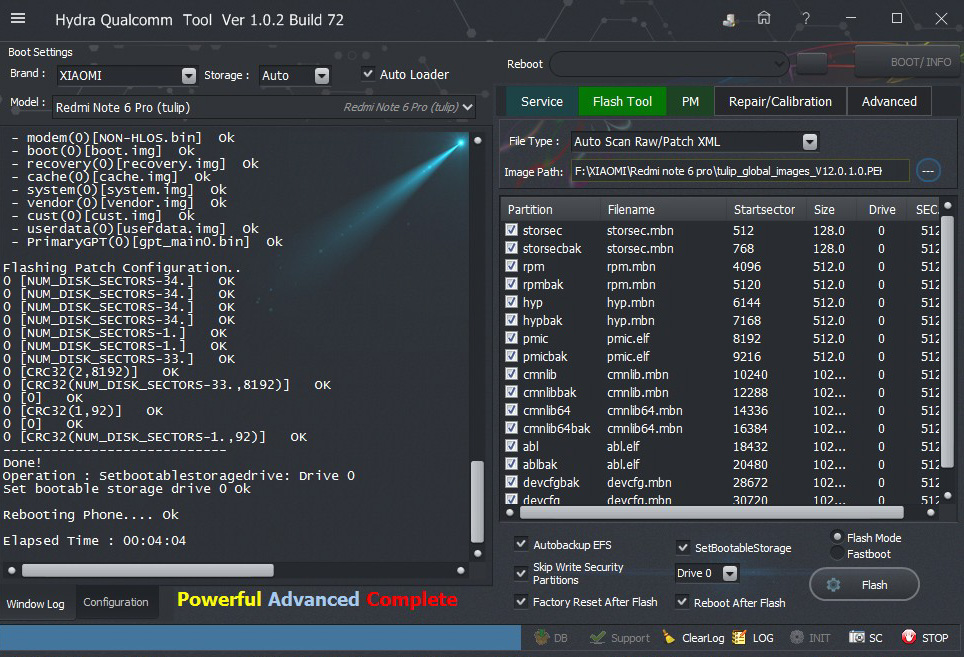Screen dimensions: 964x657
Task: Uncheck the Auto Loader checkbox
Action: tap(368, 74)
